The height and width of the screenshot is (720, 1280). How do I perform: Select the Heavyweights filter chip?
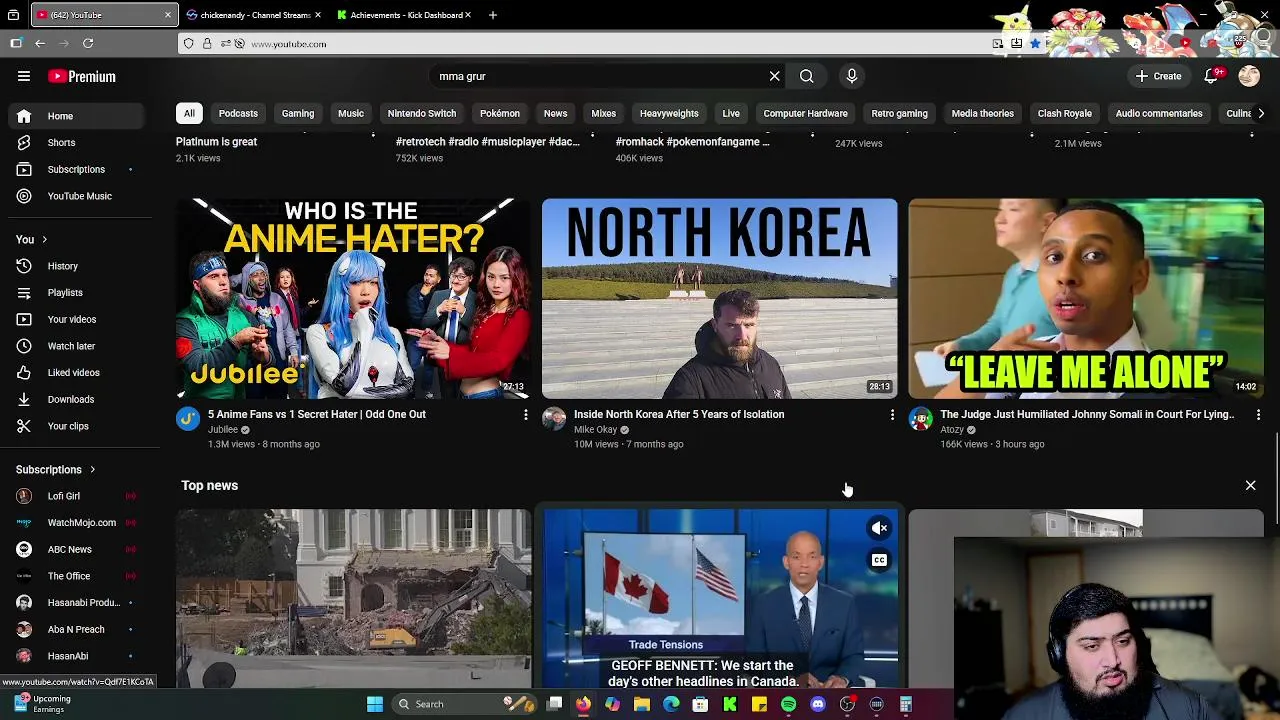pos(669,113)
